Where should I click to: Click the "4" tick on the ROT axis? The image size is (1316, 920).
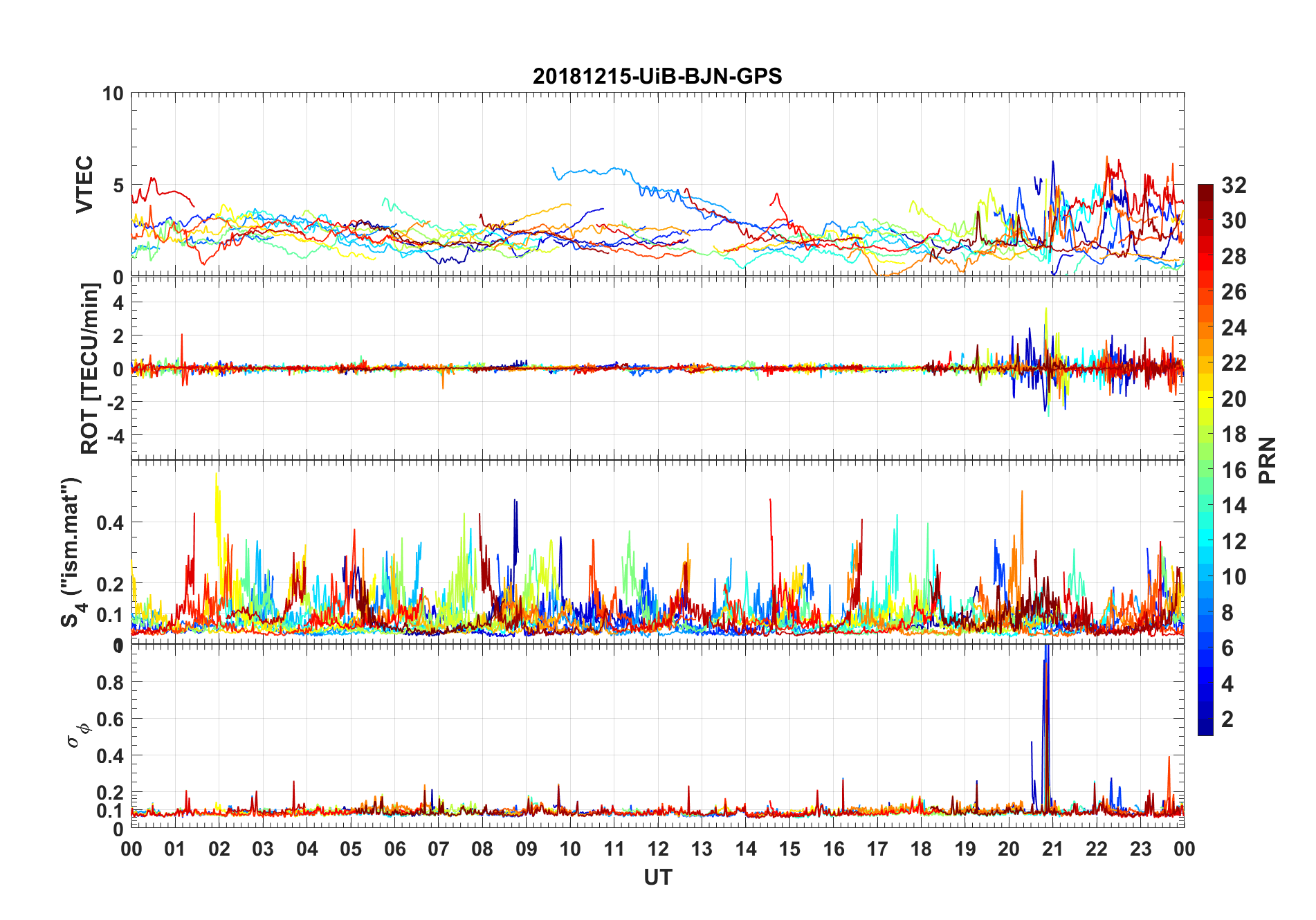tap(118, 302)
